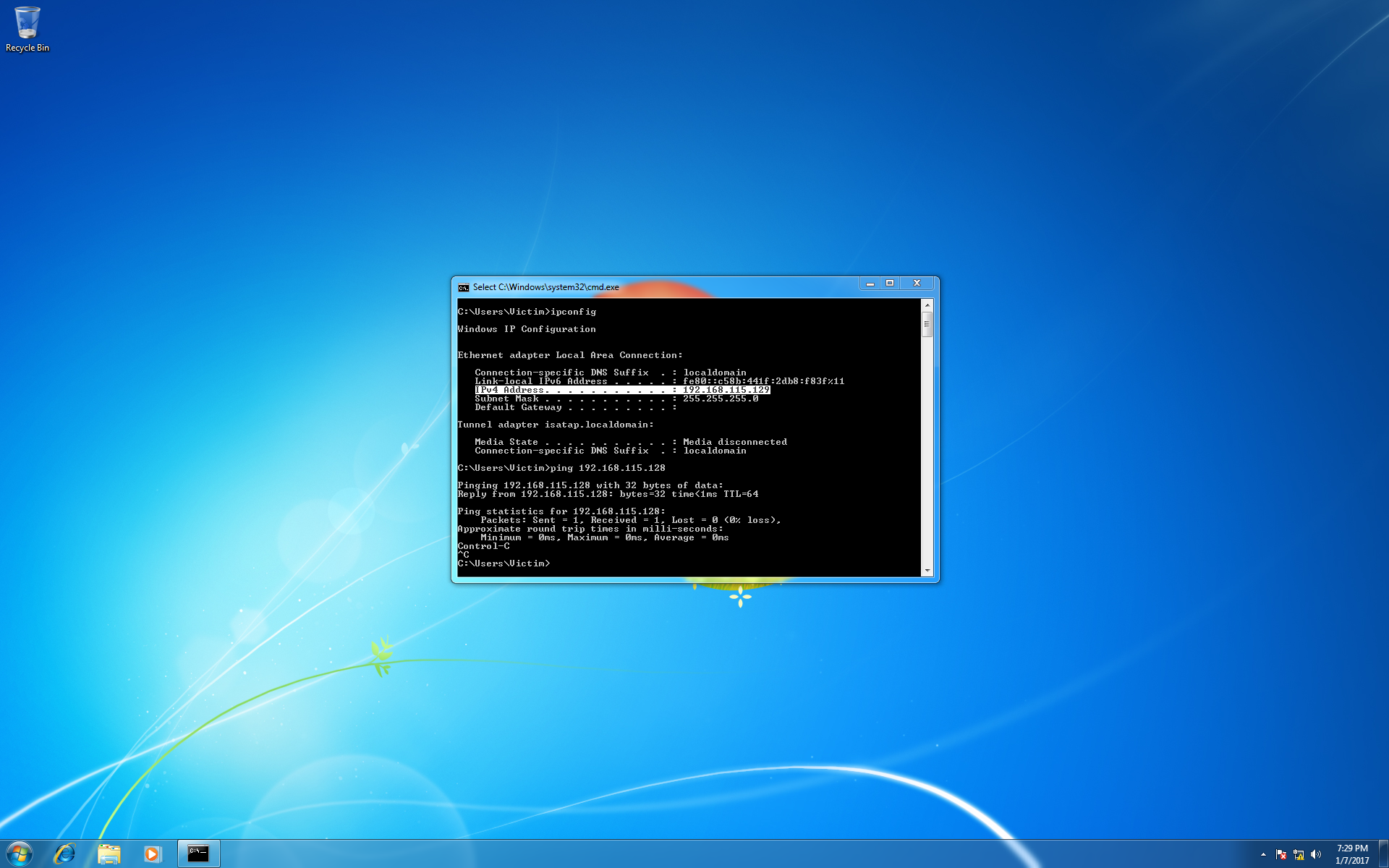The image size is (1389, 868).
Task: Click the final C:\Users\Victim> prompt
Action: click(x=504, y=563)
